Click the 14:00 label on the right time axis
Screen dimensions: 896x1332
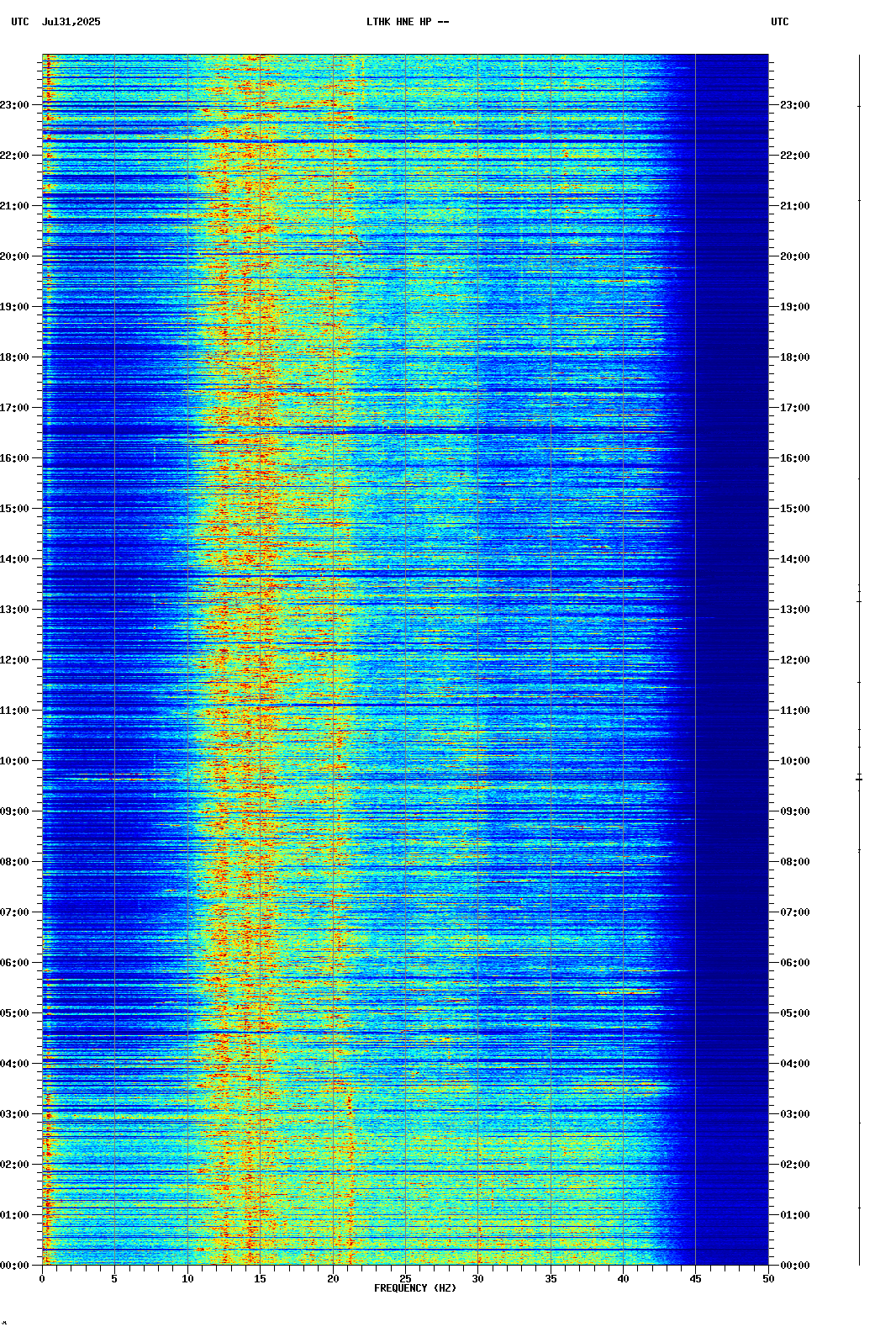point(795,559)
